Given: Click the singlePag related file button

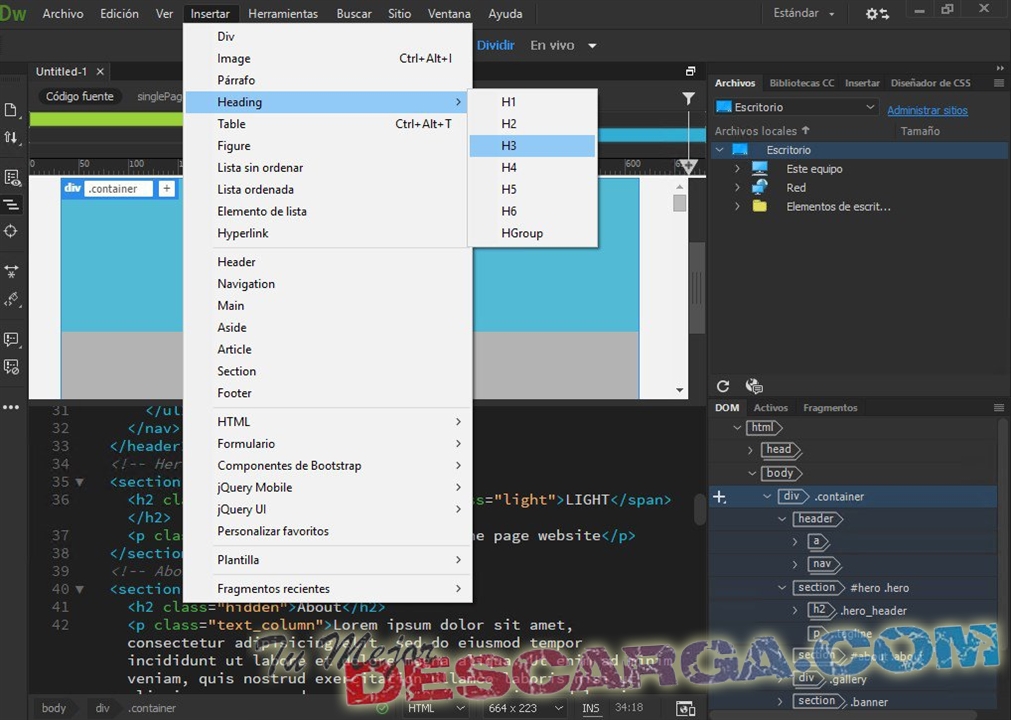Looking at the screenshot, I should click(x=159, y=96).
